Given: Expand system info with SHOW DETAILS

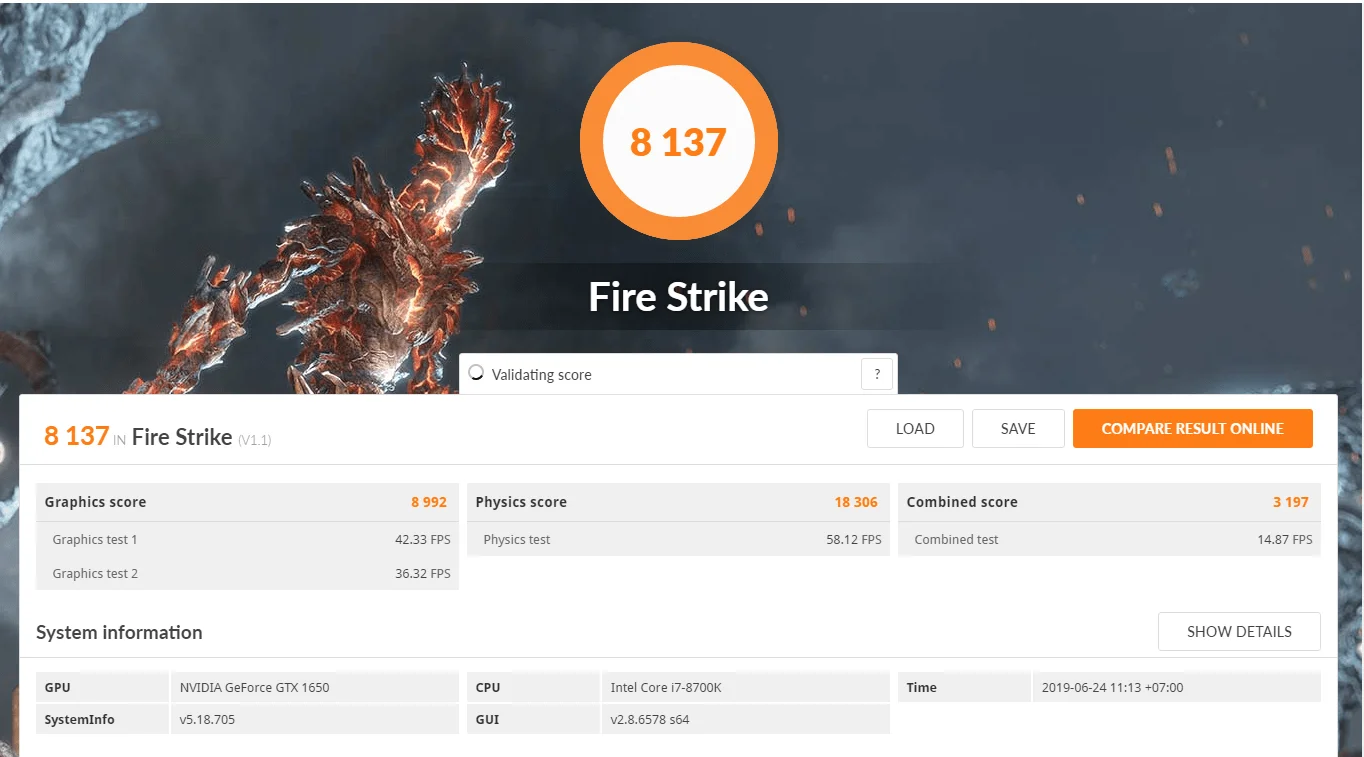Looking at the screenshot, I should (1239, 631).
